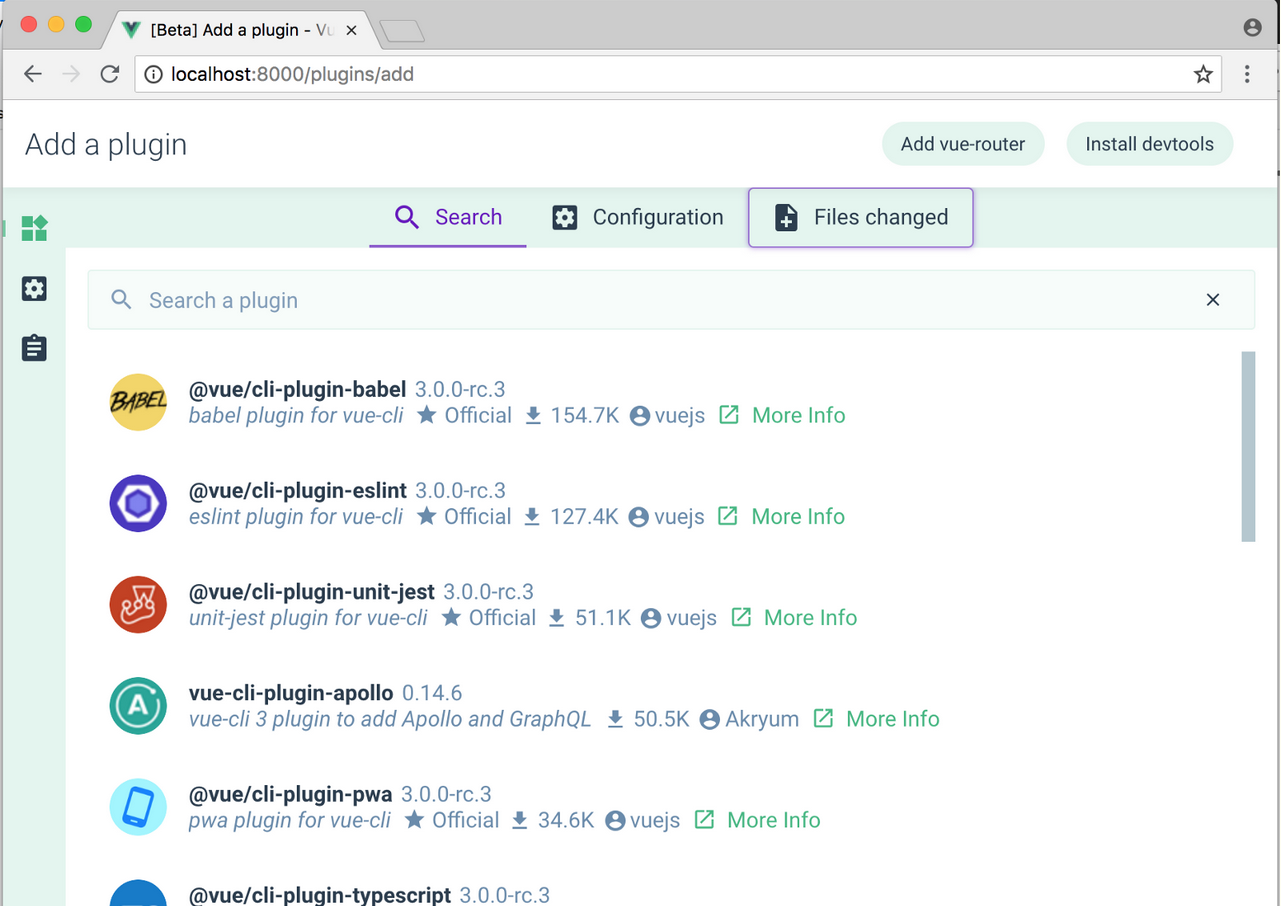Click the Babel plugin logo

coord(138,402)
